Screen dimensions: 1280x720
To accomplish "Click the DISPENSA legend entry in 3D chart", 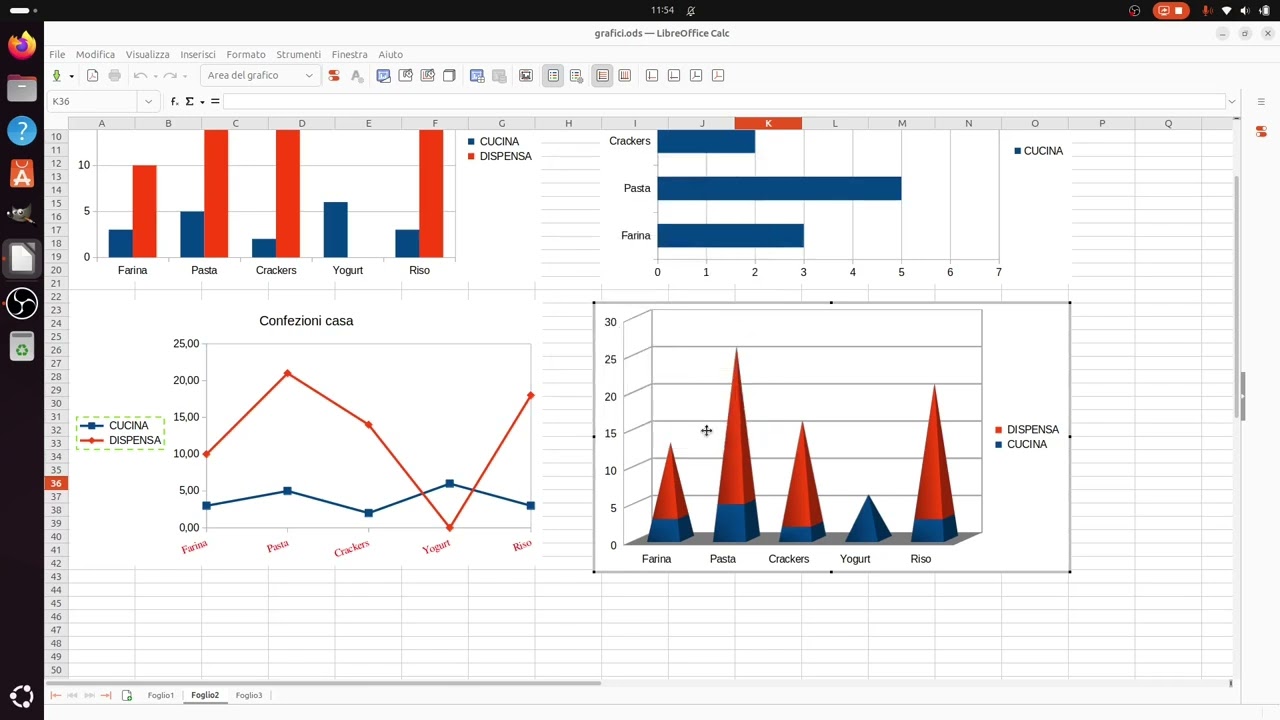I will click(1027, 430).
